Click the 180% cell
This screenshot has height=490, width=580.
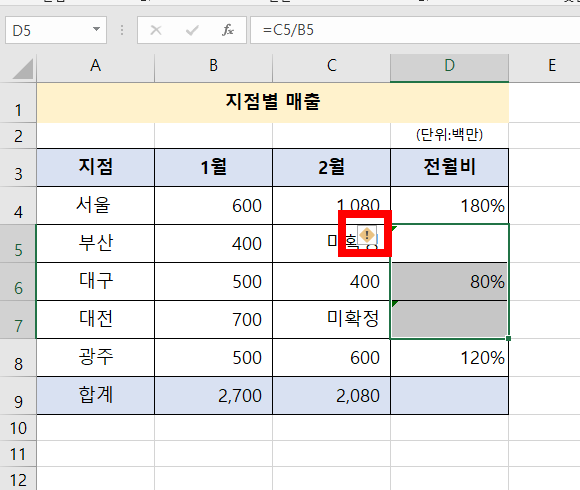click(x=449, y=206)
